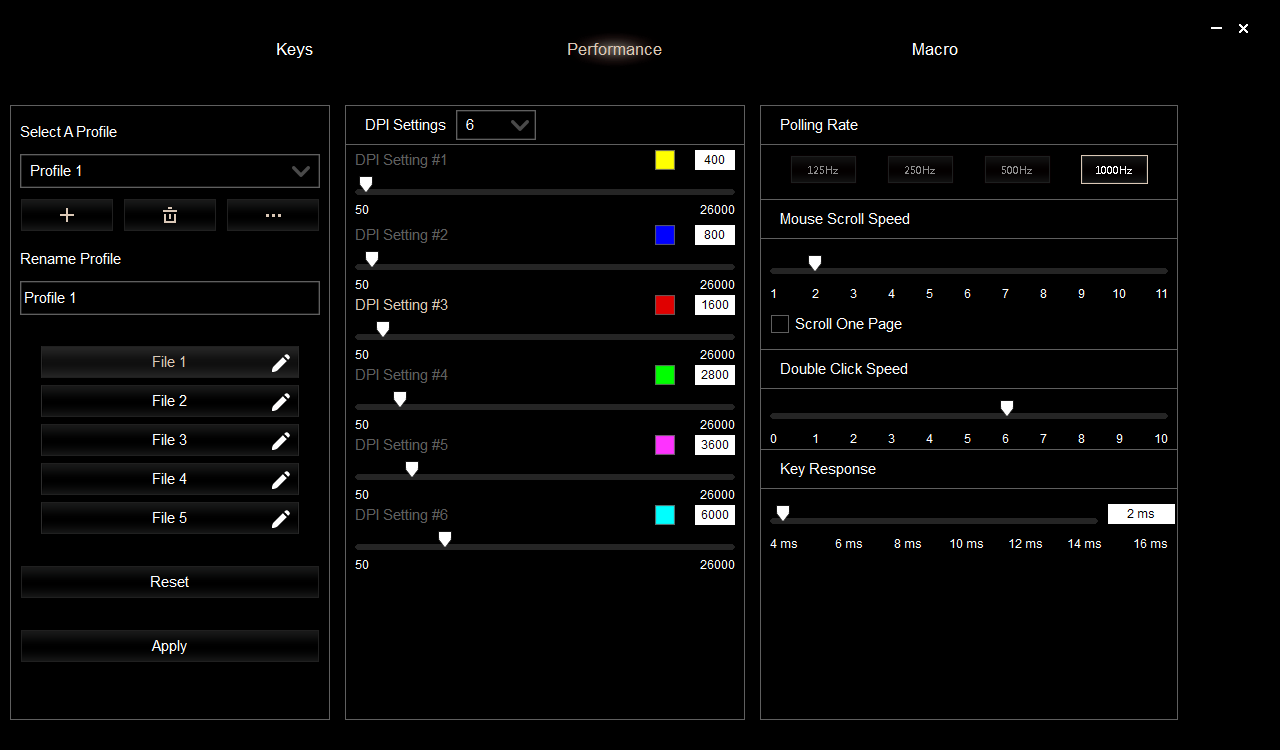Click the pencil edit icon for File 3
Image resolution: width=1280 pixels, height=750 pixels.
click(x=281, y=440)
